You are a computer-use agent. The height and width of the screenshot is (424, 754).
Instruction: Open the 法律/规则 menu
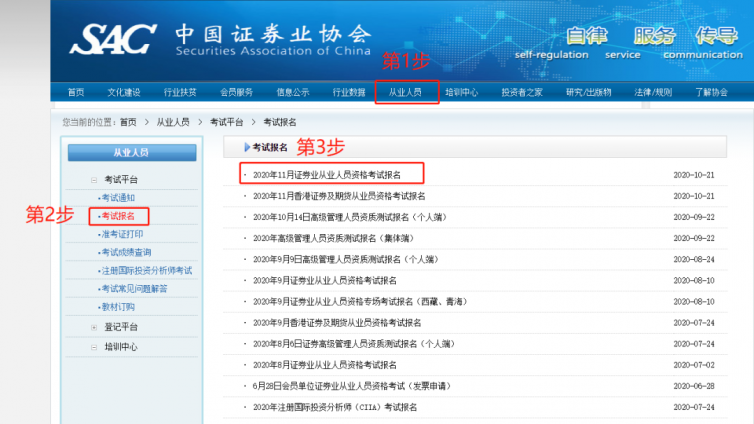click(x=653, y=92)
